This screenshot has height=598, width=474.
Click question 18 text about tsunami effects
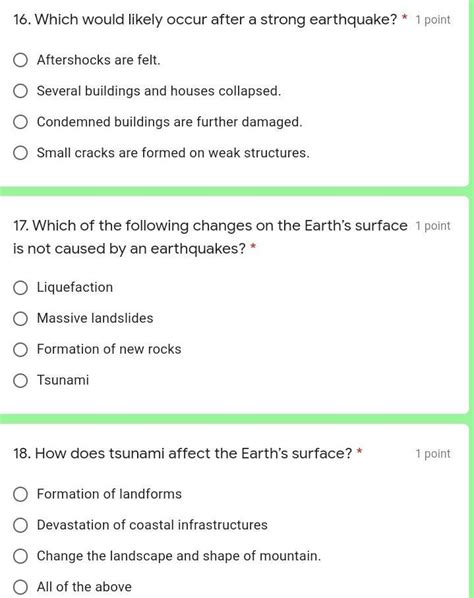[x=183, y=453]
